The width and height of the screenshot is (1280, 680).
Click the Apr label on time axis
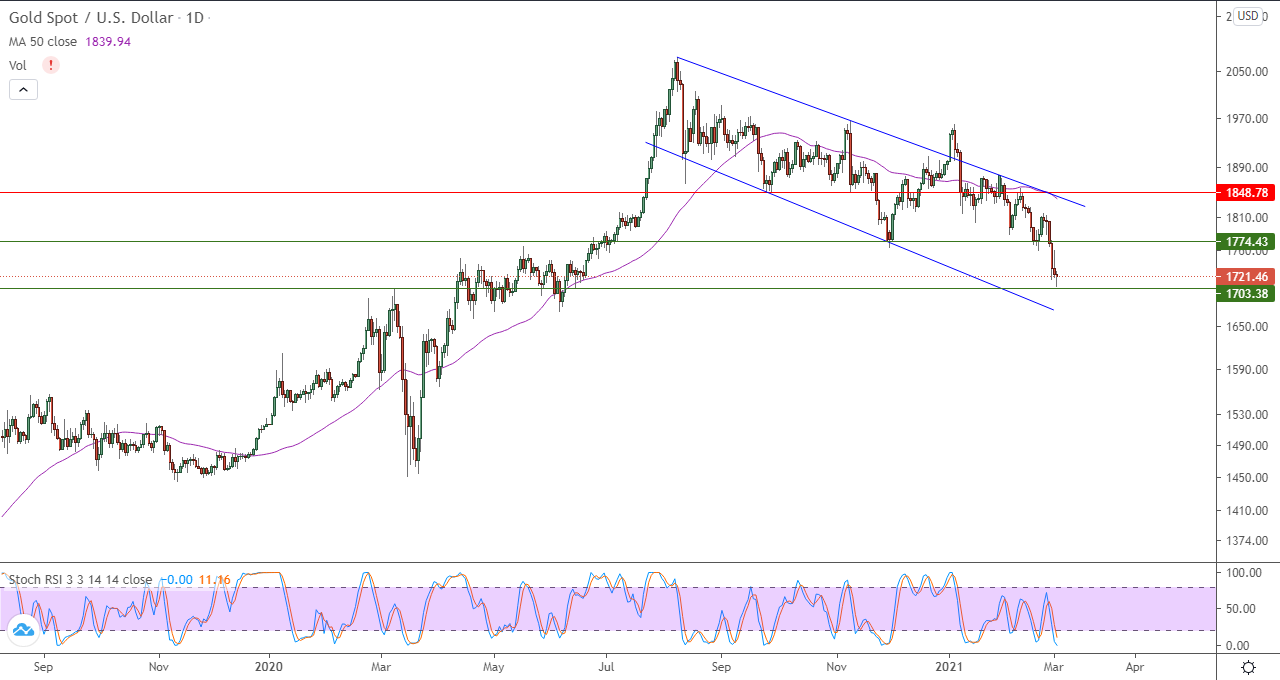[x=1134, y=665]
